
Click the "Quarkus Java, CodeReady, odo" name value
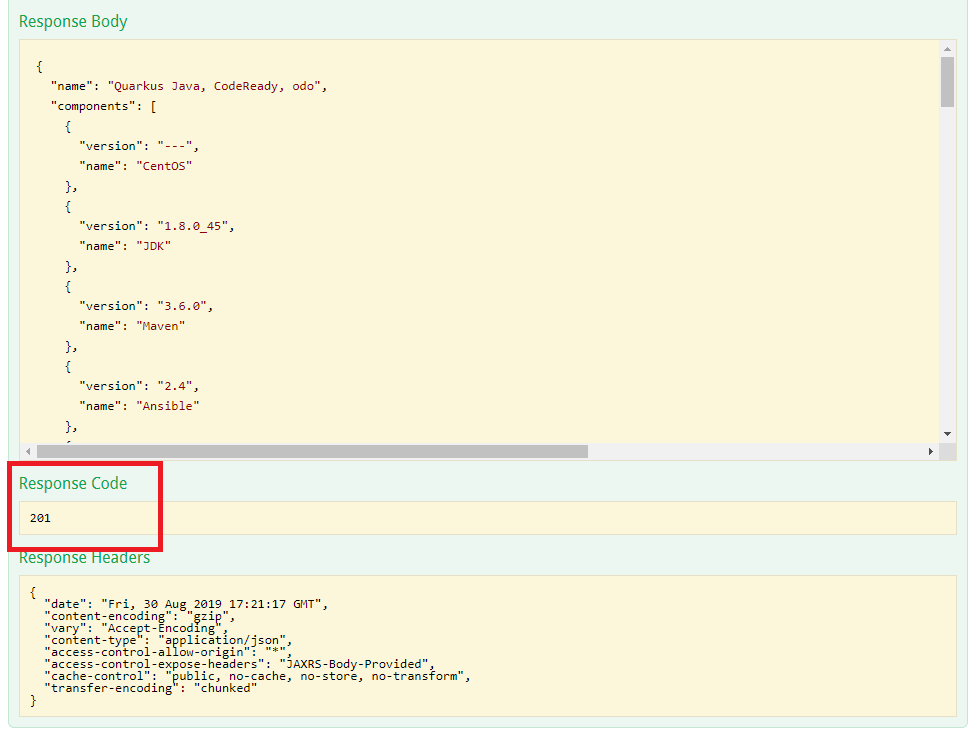pos(216,86)
